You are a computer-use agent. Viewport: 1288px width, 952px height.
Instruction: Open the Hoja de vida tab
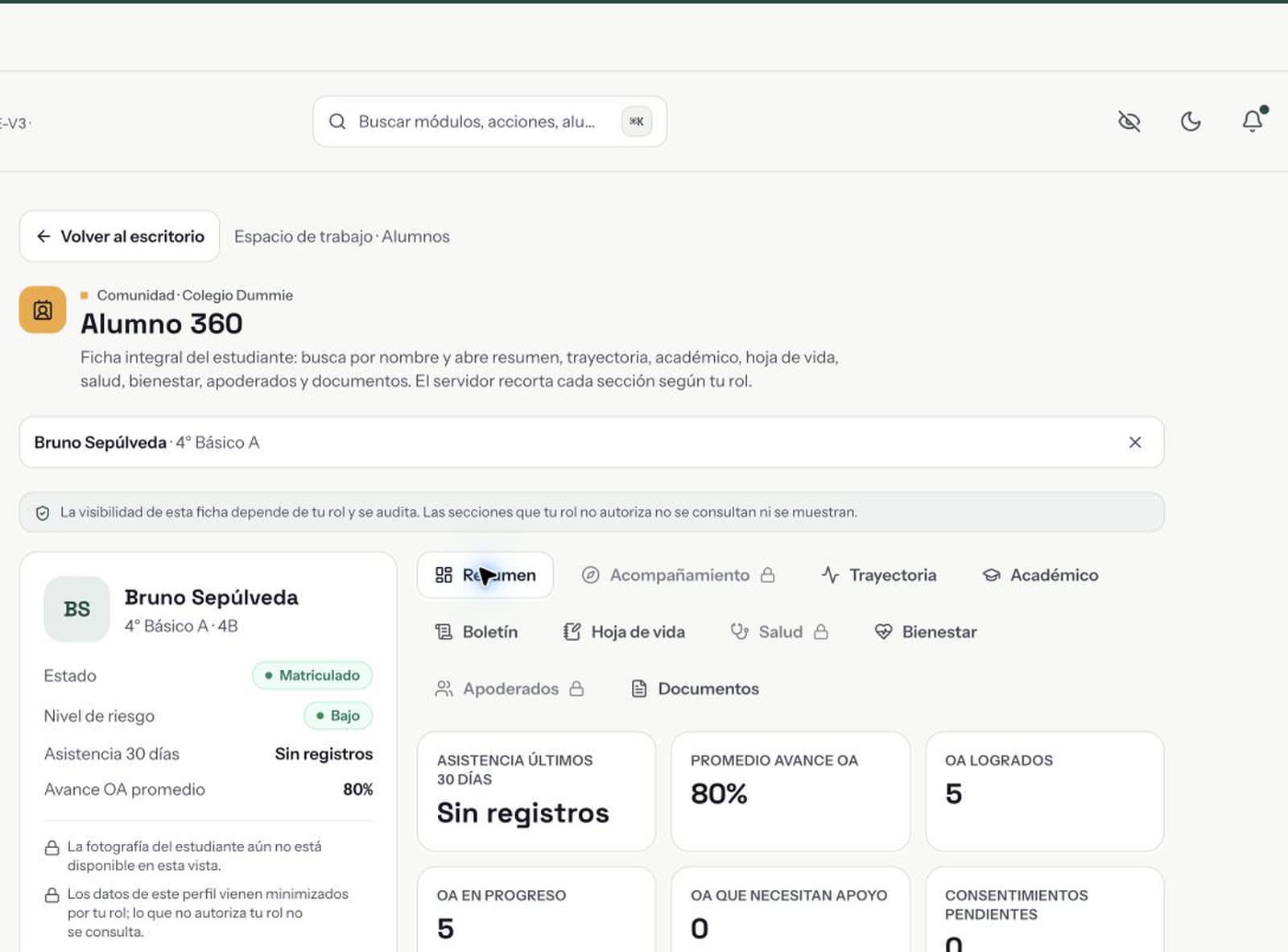coord(624,632)
